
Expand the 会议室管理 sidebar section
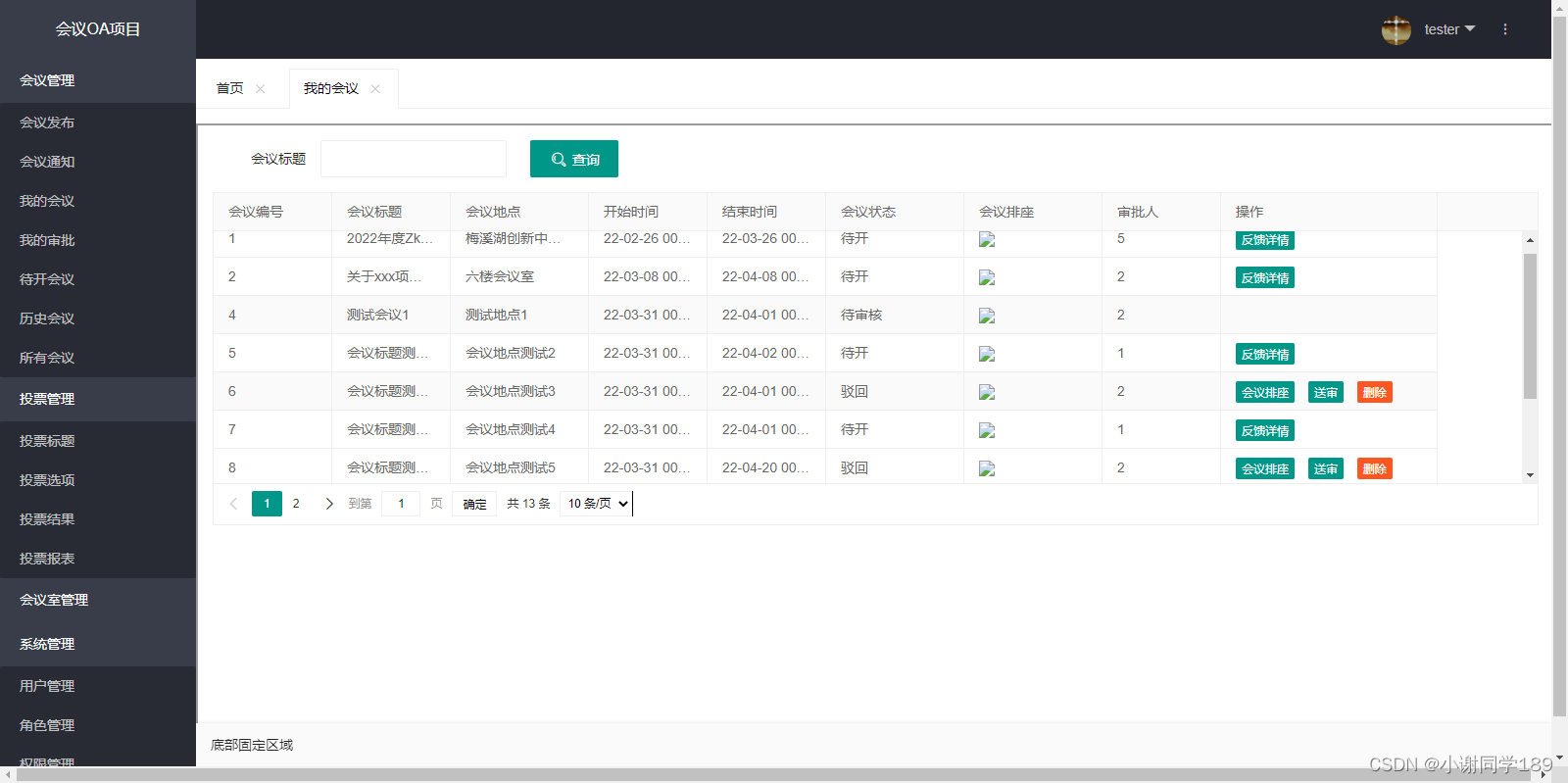98,600
